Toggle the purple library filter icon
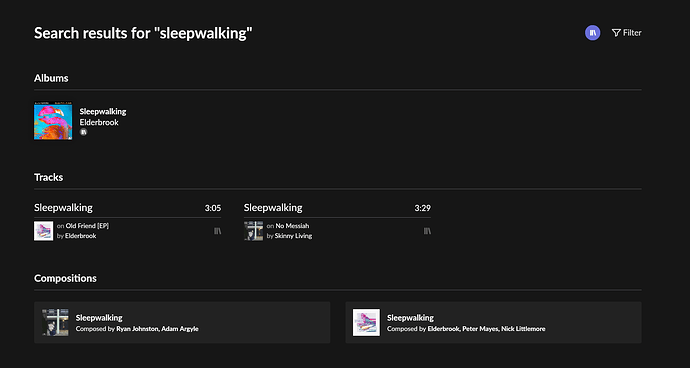 pos(592,33)
